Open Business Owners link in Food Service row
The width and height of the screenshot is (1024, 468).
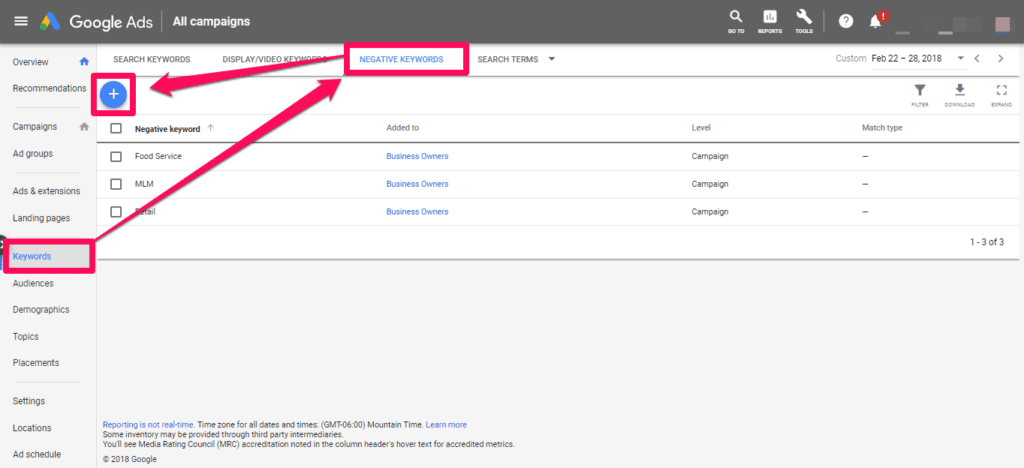click(x=417, y=157)
